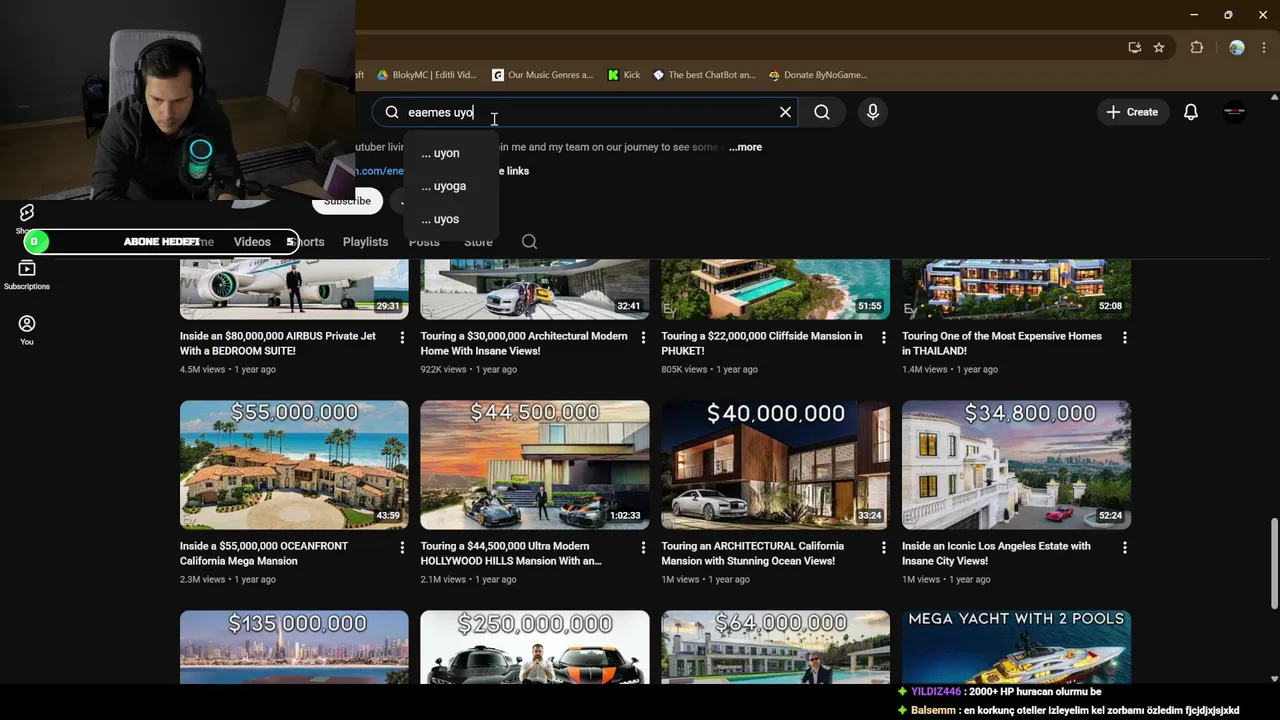Open the $135,000,000 video thumbnail
The width and height of the screenshot is (1280, 720).
click(x=294, y=647)
